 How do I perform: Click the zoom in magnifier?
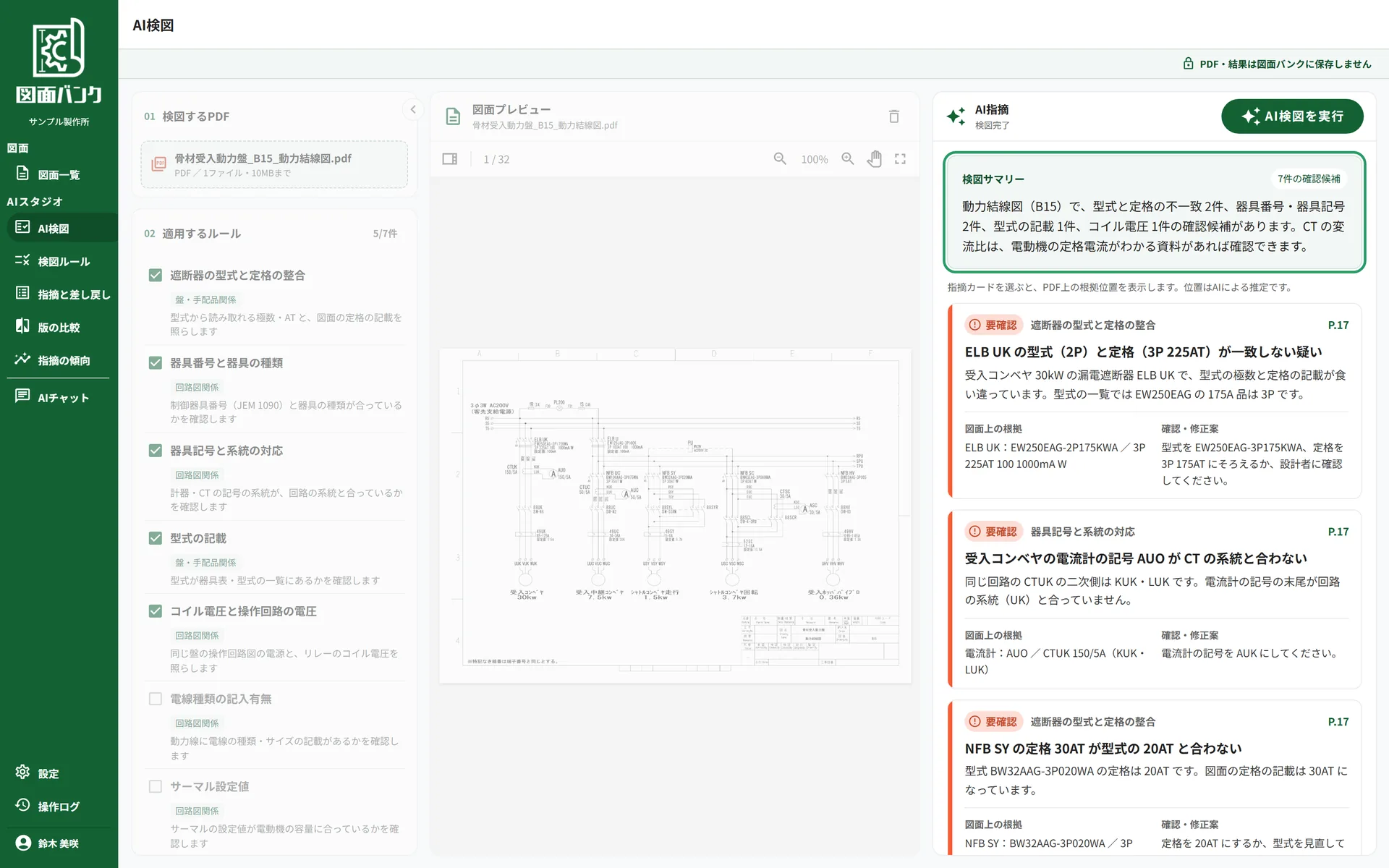click(848, 158)
